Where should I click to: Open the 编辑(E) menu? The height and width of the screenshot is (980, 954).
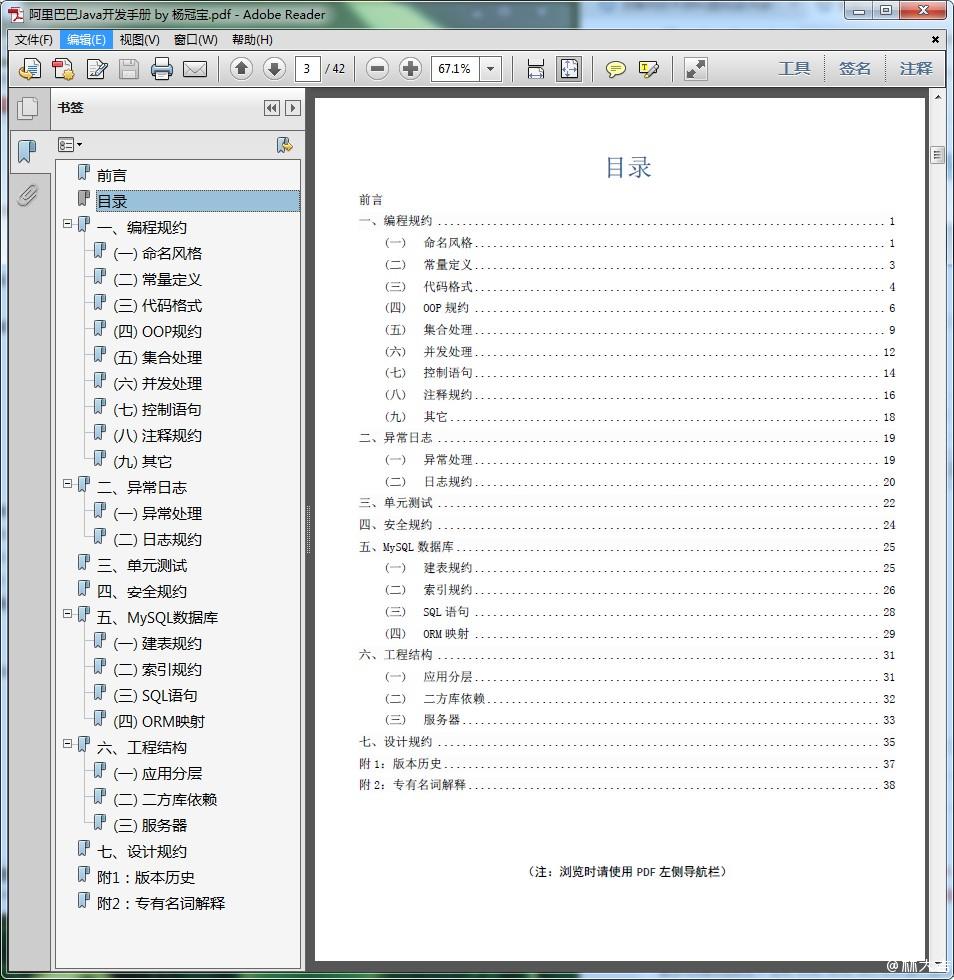coord(86,40)
